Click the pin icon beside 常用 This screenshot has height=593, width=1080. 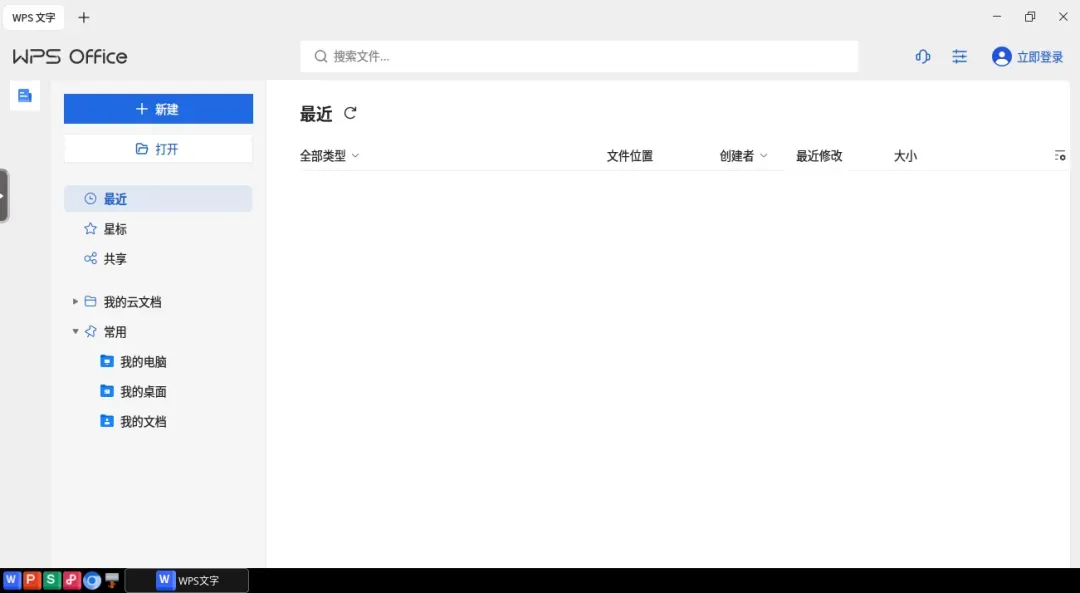click(x=90, y=331)
